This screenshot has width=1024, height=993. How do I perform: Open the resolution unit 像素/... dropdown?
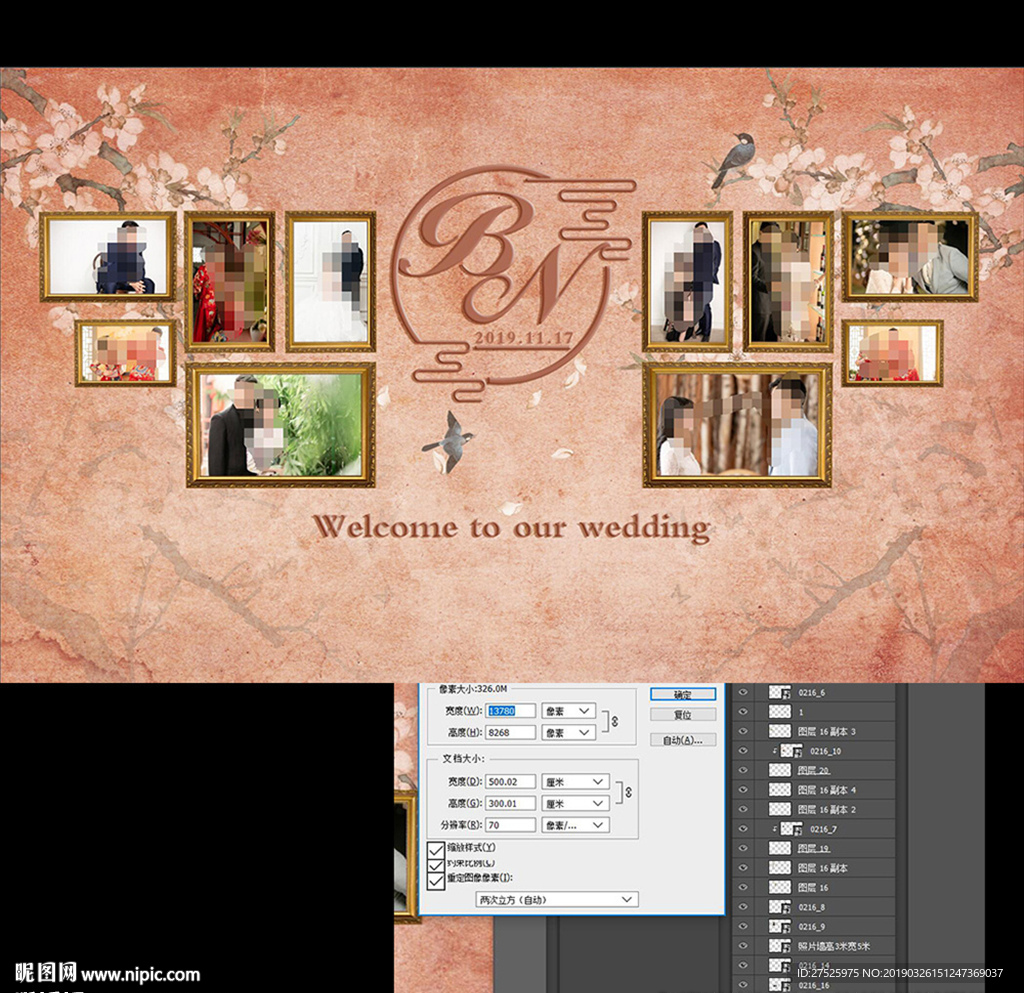tap(575, 825)
